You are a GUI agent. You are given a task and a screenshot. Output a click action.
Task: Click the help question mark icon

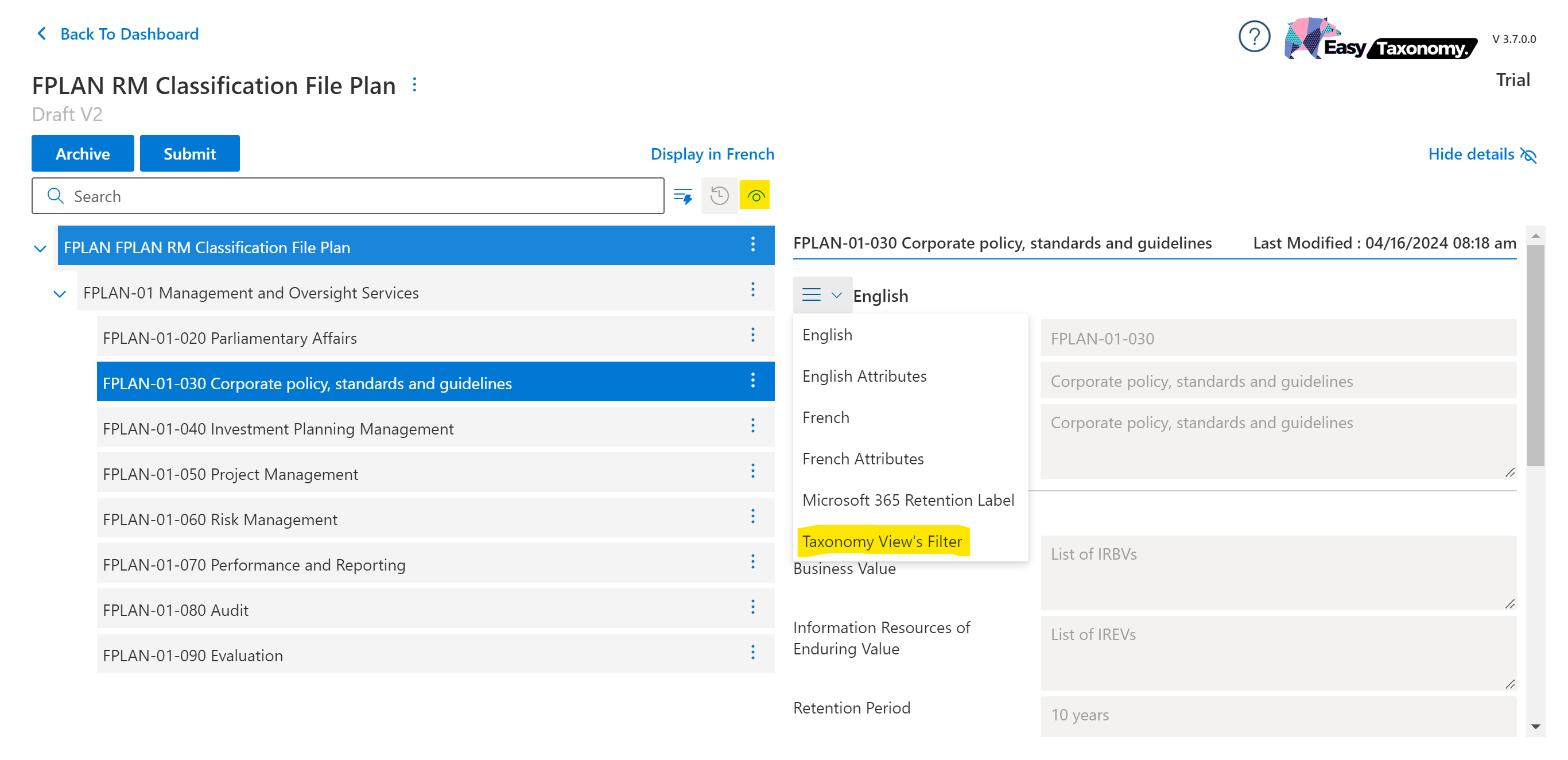[x=1253, y=37]
